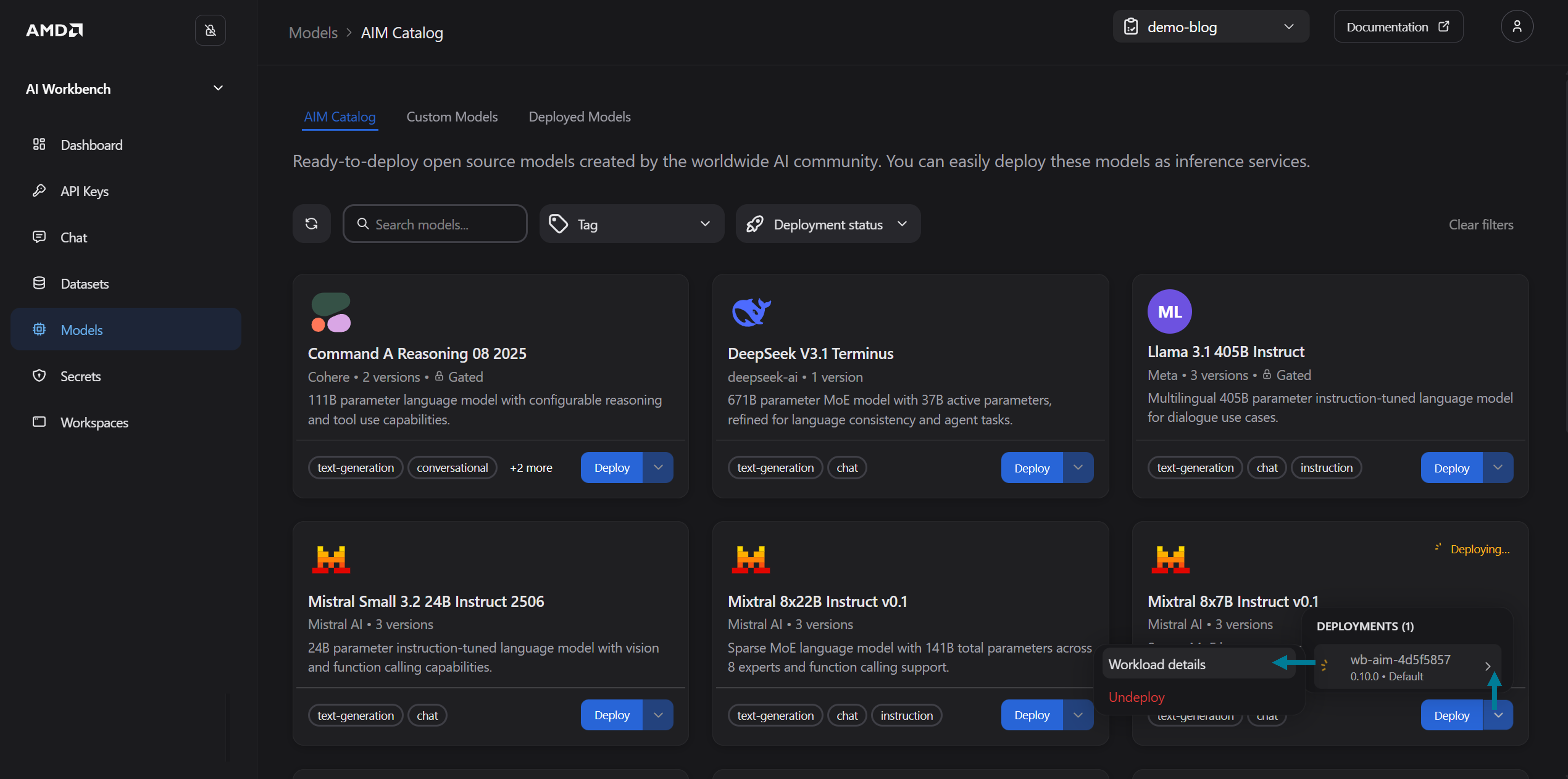The height and width of the screenshot is (779, 1568).
Task: Expand deploy options arrow for DeepSeek V3.1 Terminus
Action: coord(1077,467)
